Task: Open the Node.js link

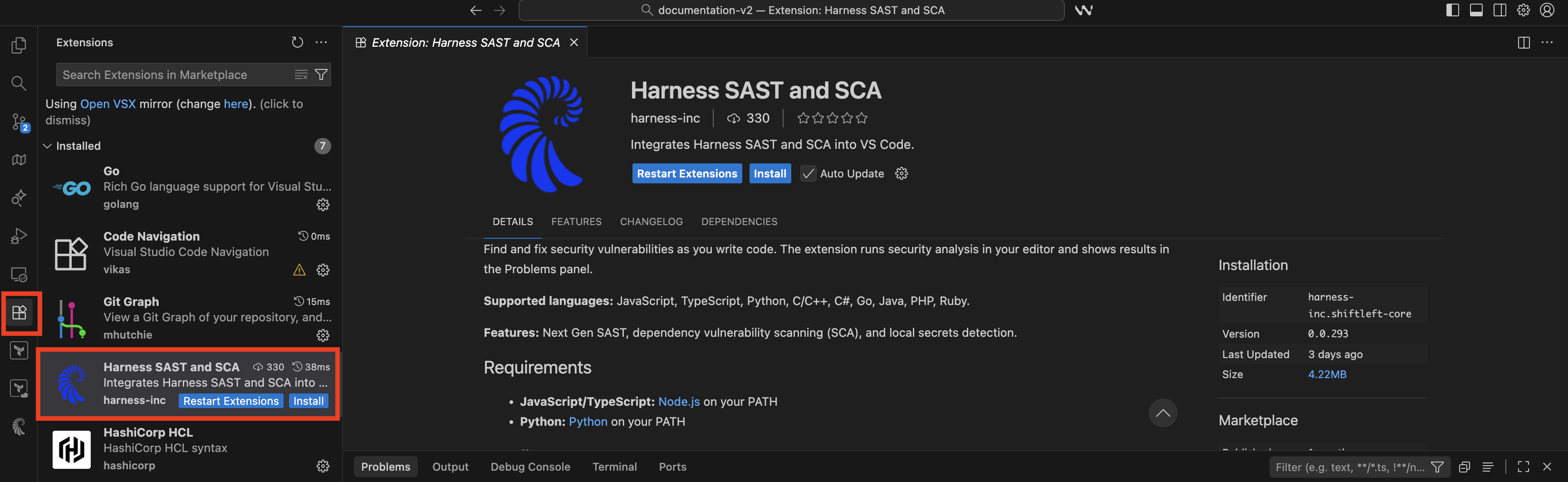Action: point(679,402)
